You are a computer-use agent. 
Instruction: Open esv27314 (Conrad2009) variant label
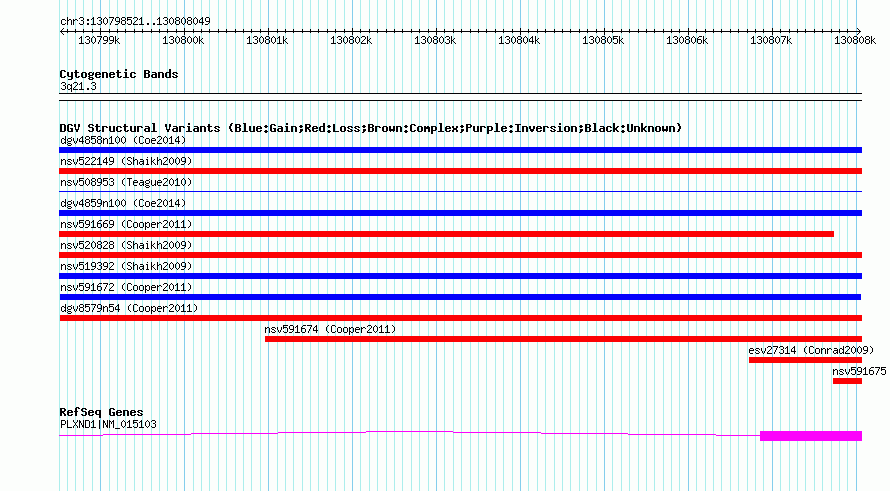coord(811,350)
